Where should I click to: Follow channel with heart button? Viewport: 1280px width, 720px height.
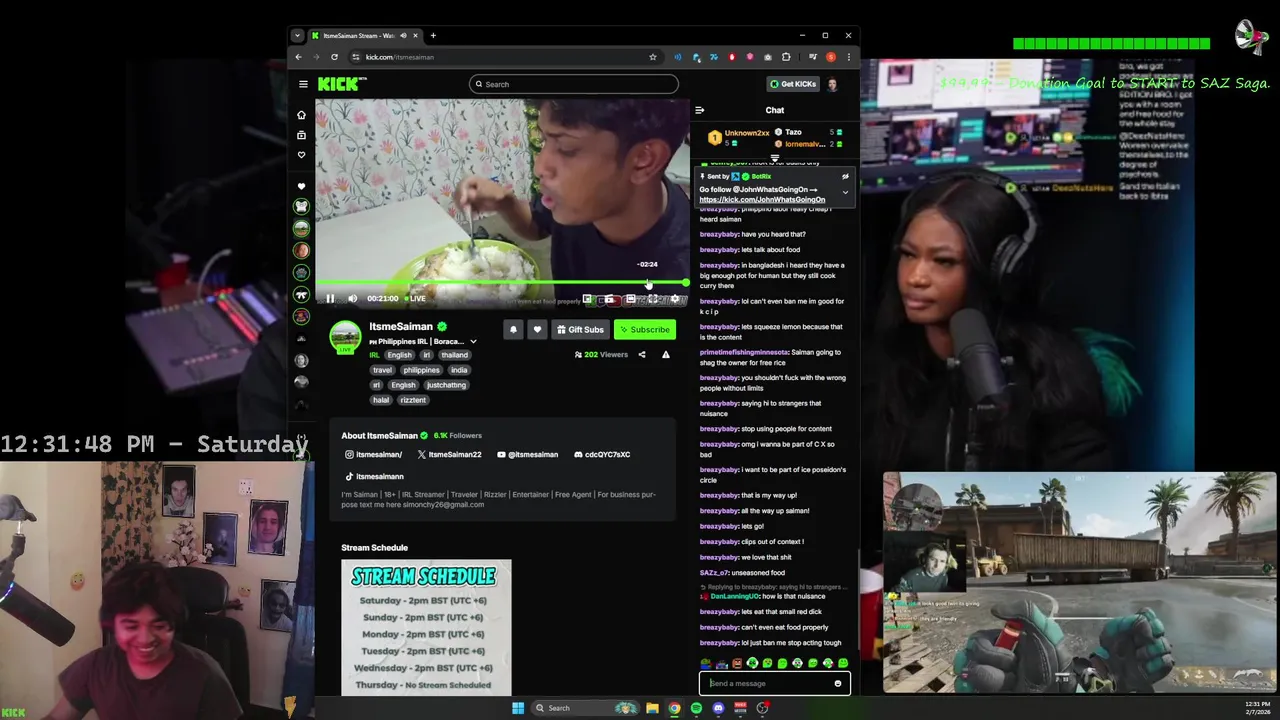(x=537, y=329)
